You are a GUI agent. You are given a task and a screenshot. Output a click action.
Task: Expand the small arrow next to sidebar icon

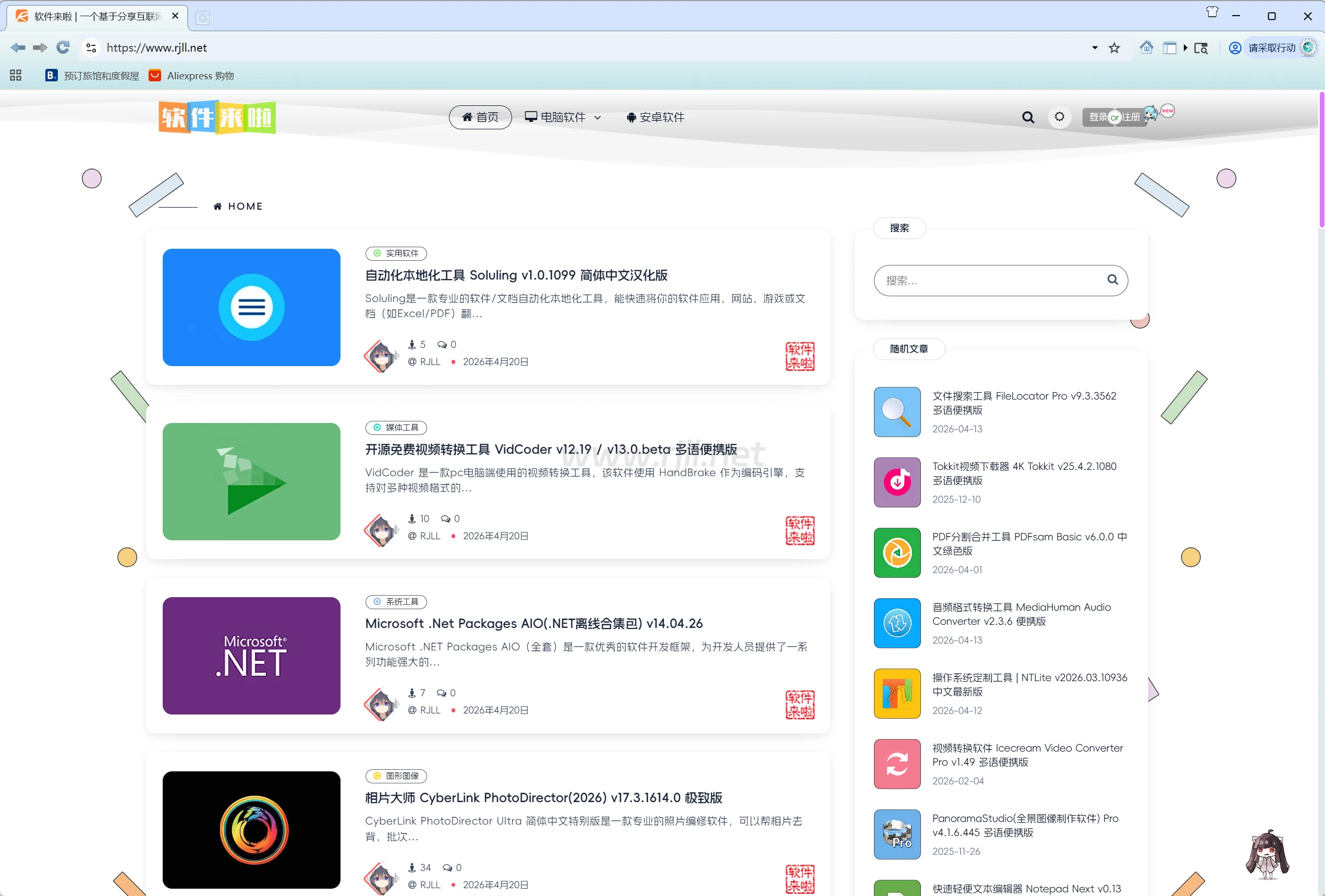coord(1185,48)
